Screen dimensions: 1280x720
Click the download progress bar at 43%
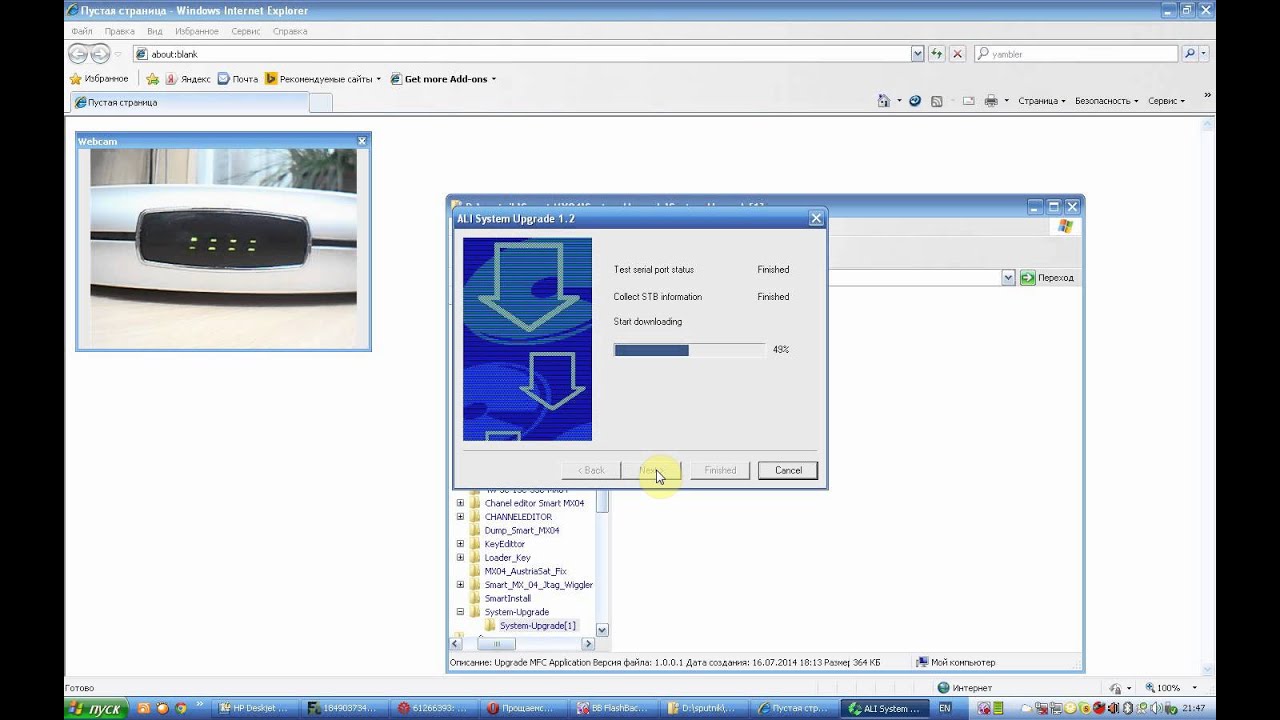point(689,350)
